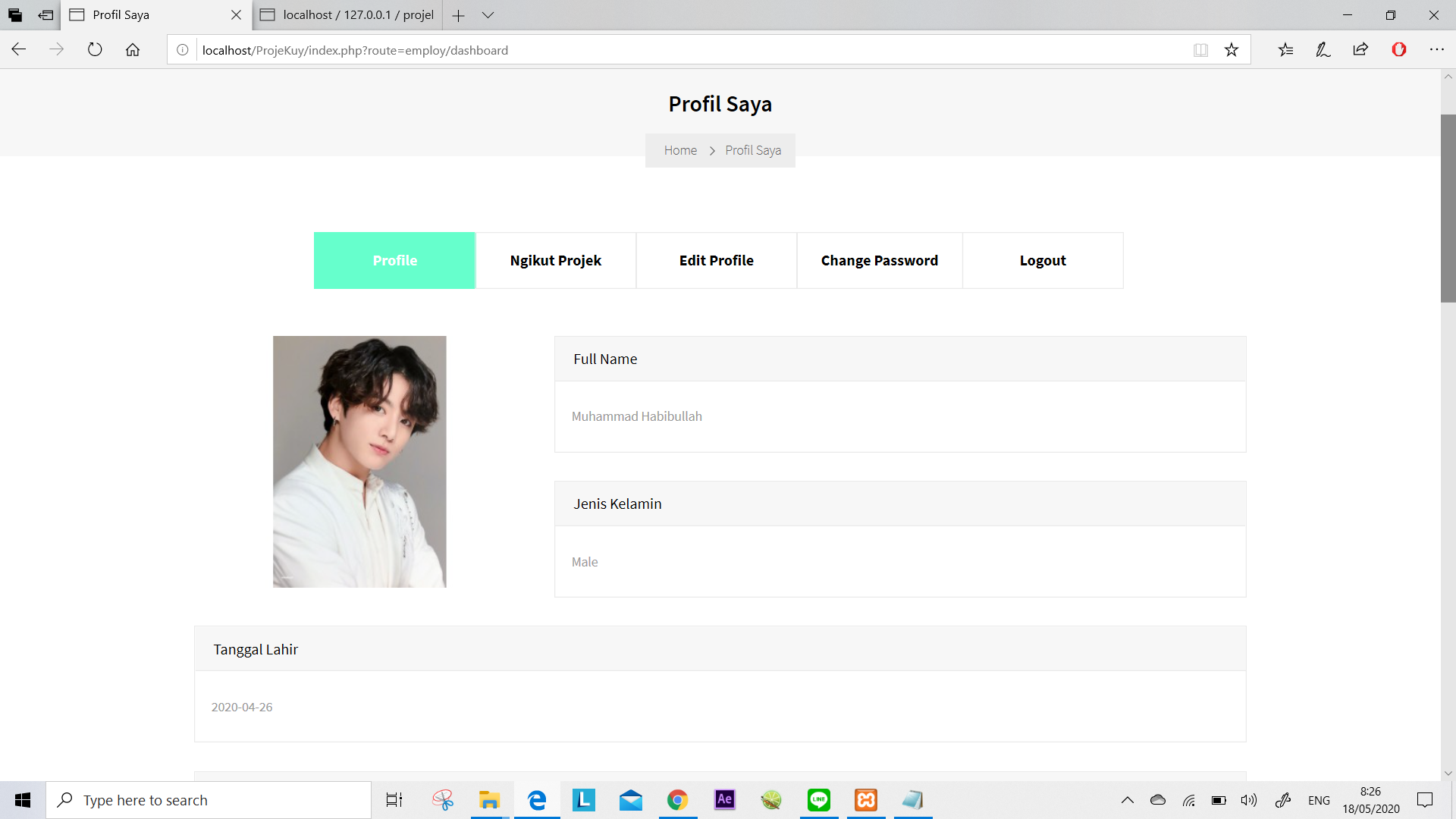Click the page vertical scrollbar thumb
This screenshot has width=1456, height=819.
click(1448, 209)
